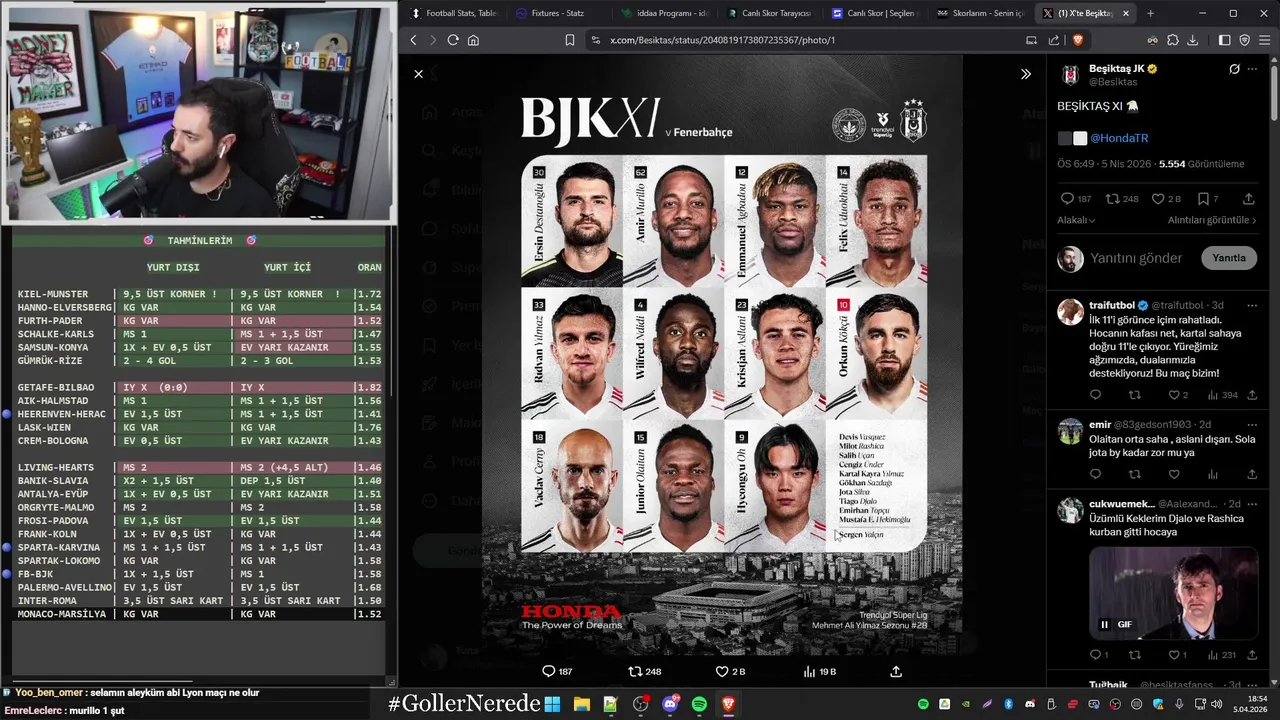The image size is (1280, 720).
Task: Reply icon with 187 in side panel
Action: click(1067, 199)
